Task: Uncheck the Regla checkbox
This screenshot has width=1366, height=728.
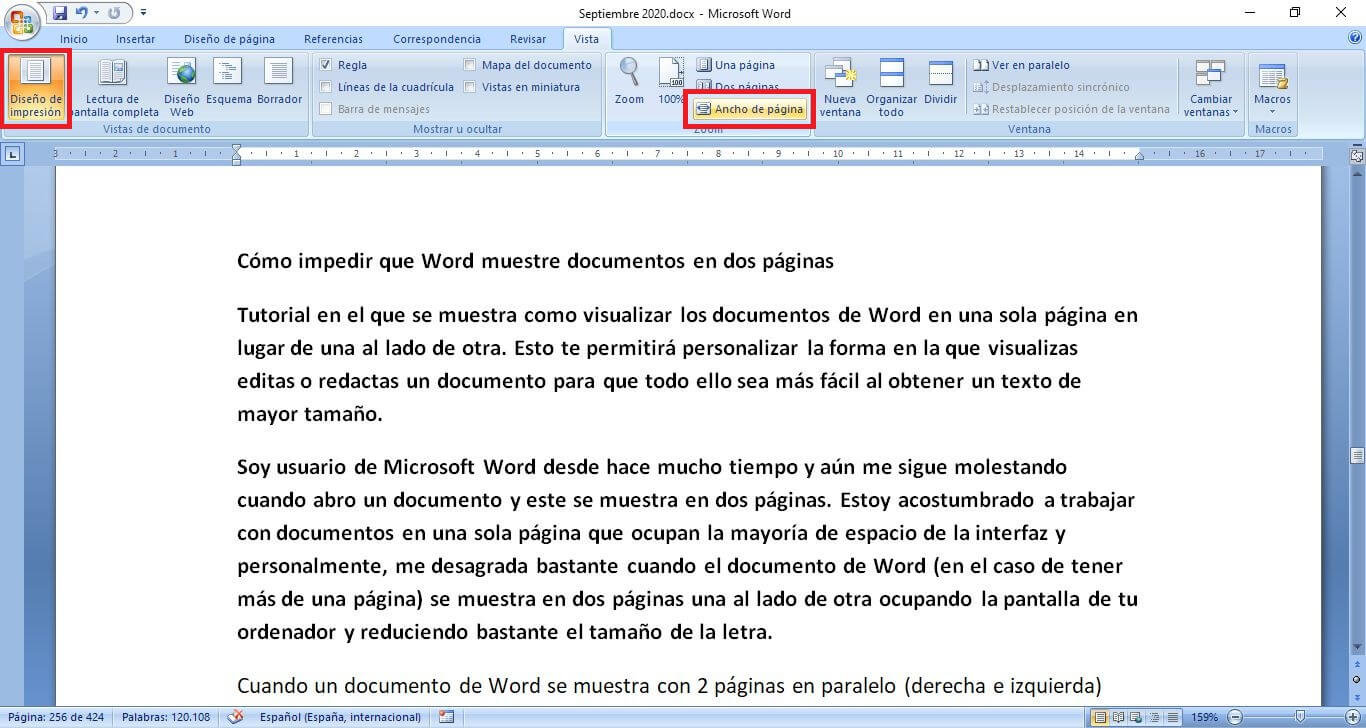Action: pos(326,65)
